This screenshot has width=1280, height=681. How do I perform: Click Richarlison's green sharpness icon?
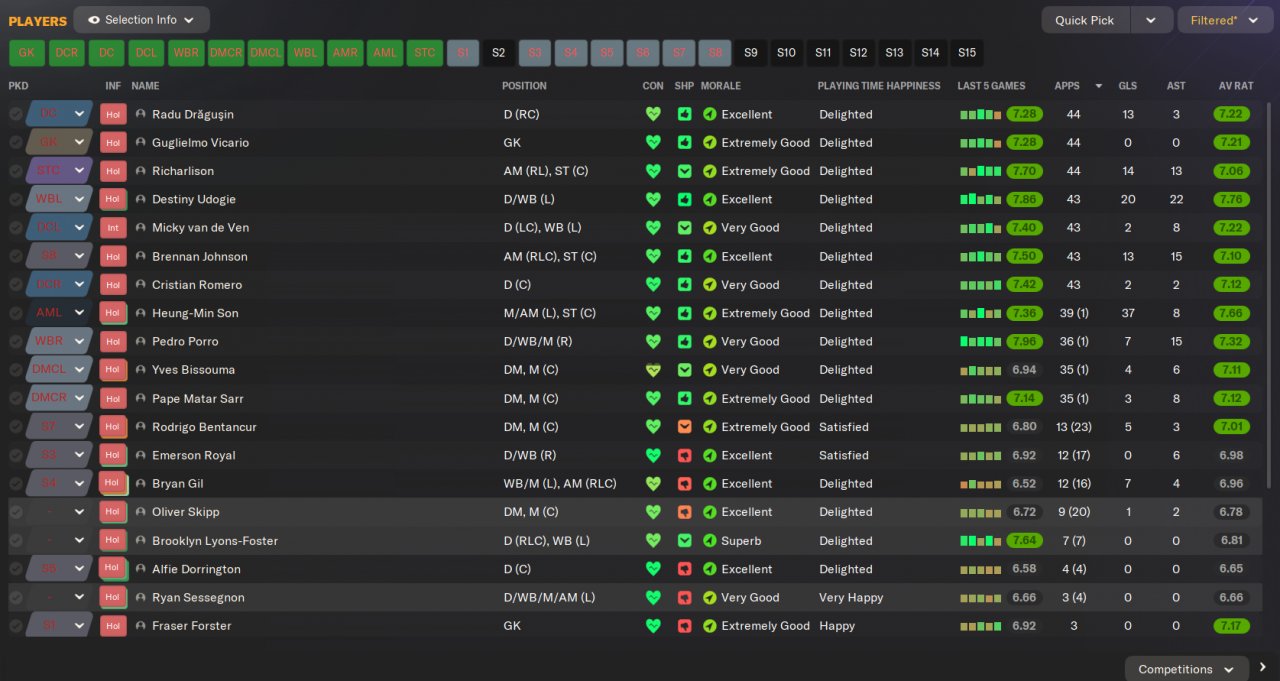point(684,171)
